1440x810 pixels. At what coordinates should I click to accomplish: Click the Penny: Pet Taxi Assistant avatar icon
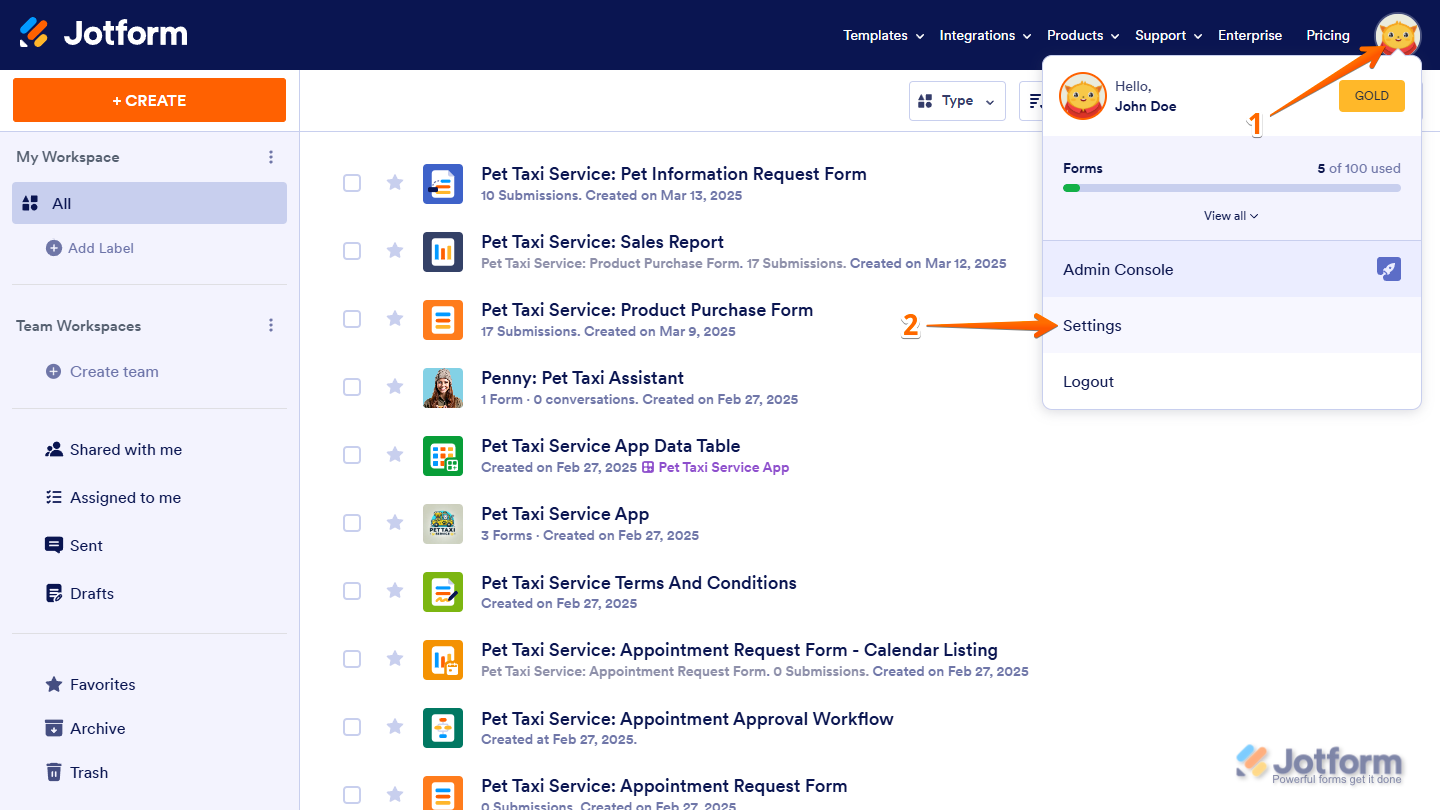443,387
